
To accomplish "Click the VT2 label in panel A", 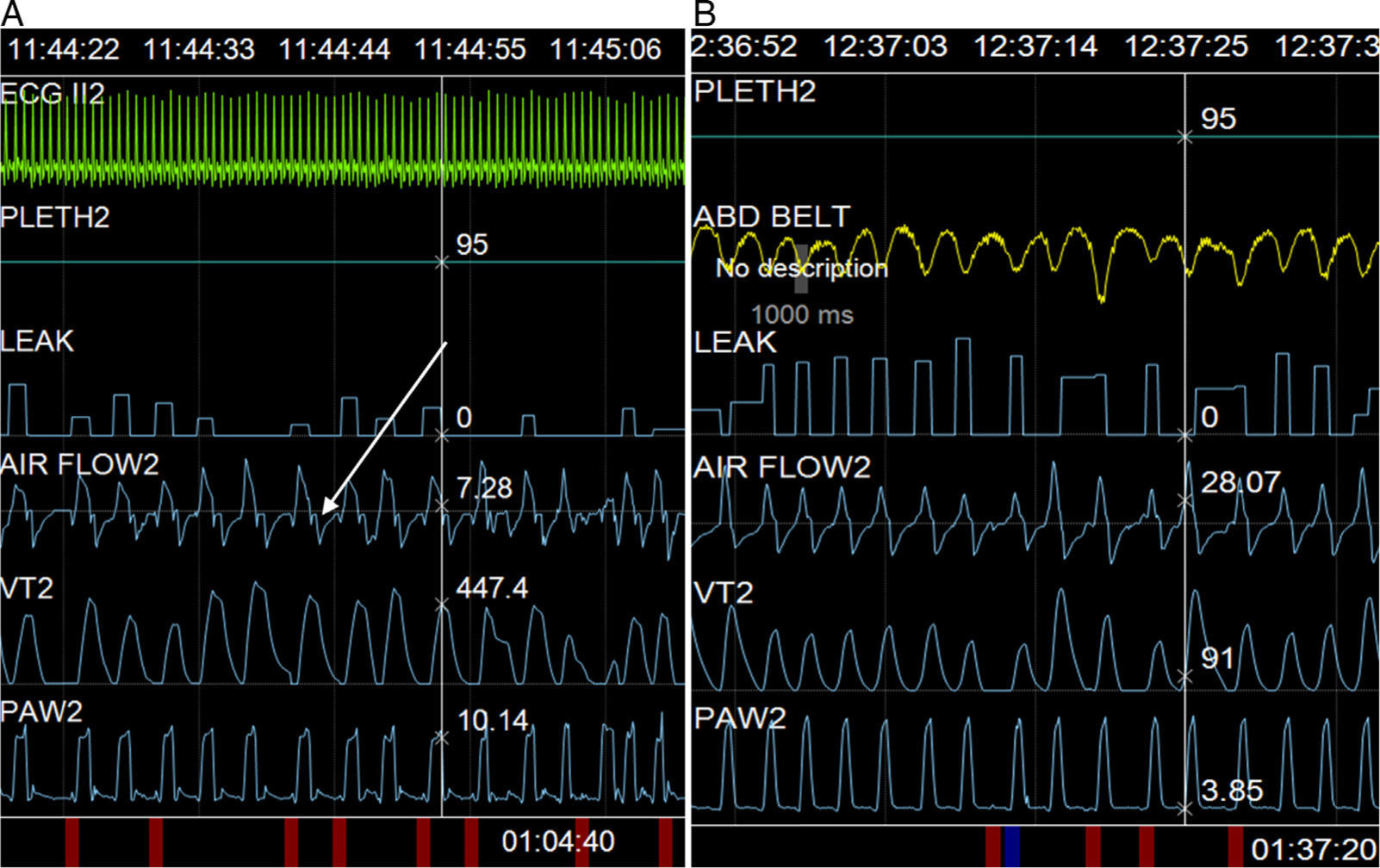I will point(28,589).
